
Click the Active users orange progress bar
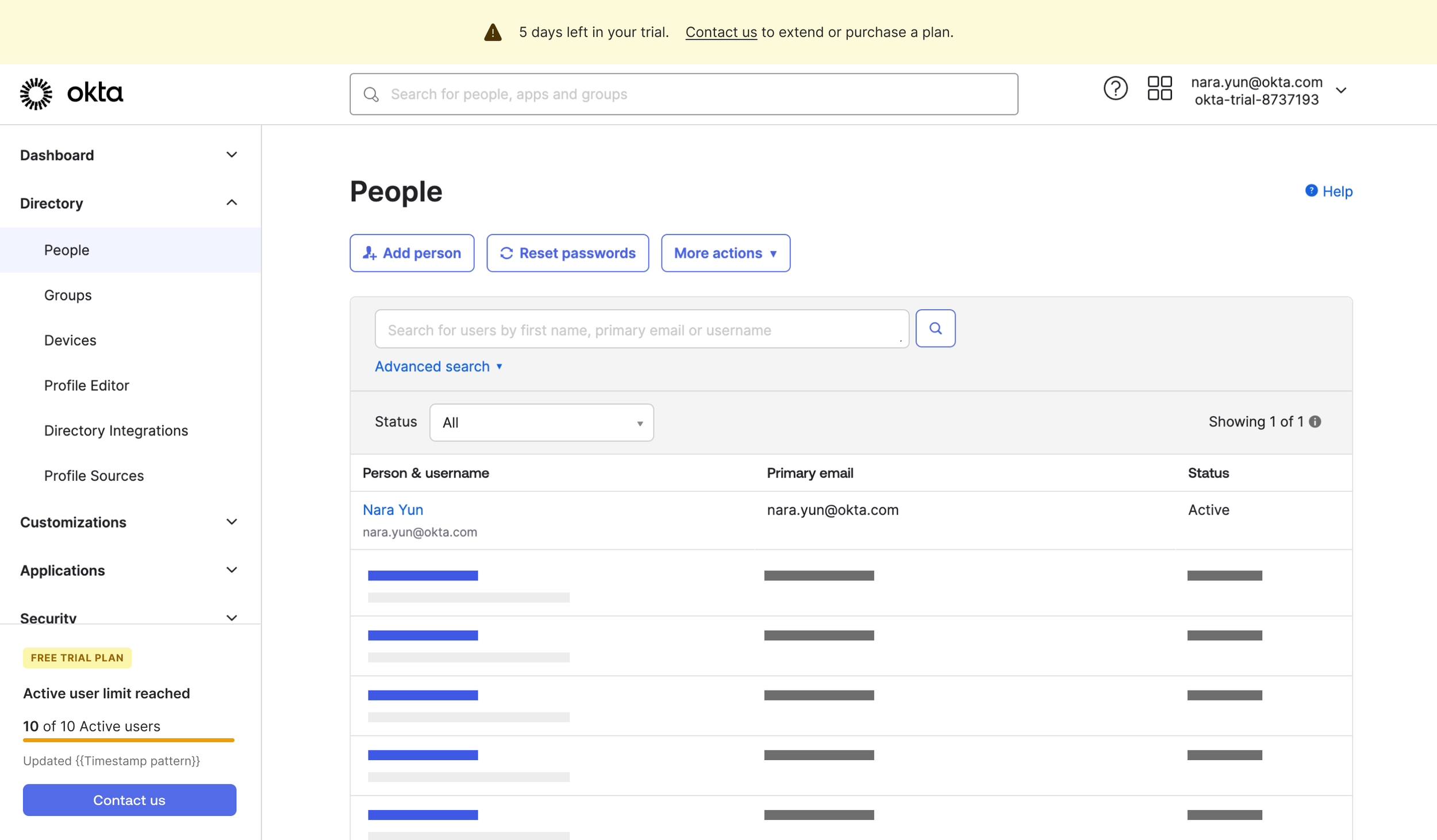tap(129, 740)
